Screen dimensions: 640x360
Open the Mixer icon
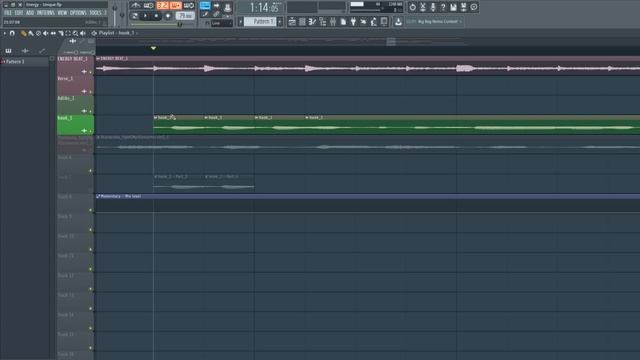333,22
